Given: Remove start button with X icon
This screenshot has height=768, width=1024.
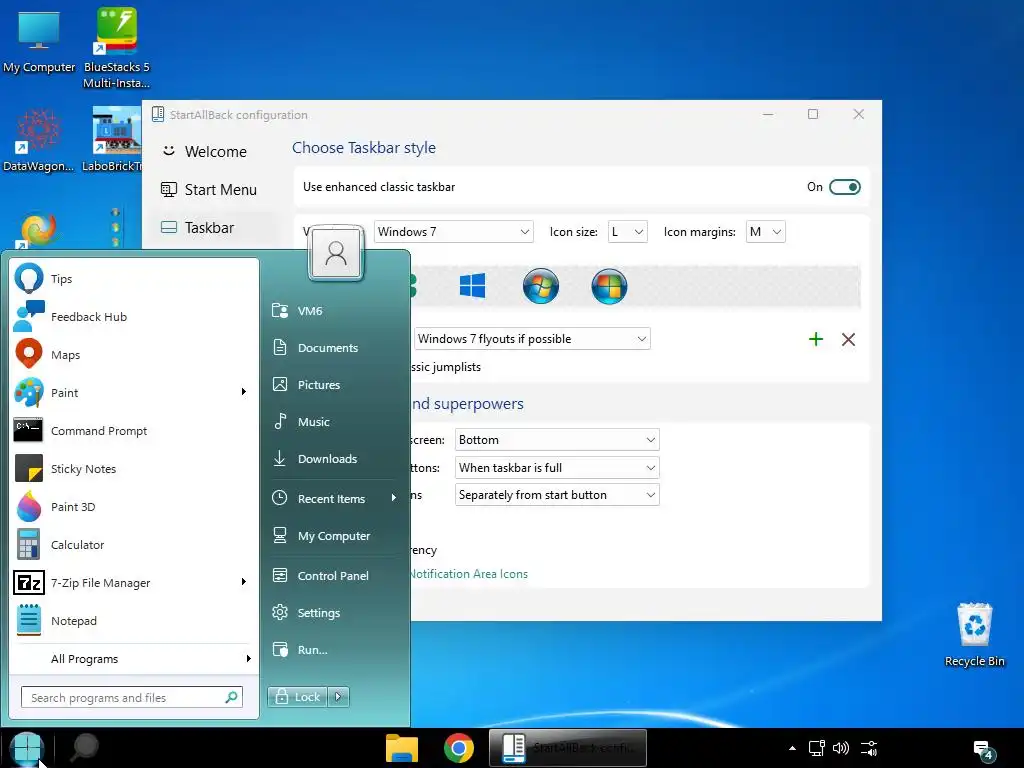Looking at the screenshot, I should click(848, 339).
